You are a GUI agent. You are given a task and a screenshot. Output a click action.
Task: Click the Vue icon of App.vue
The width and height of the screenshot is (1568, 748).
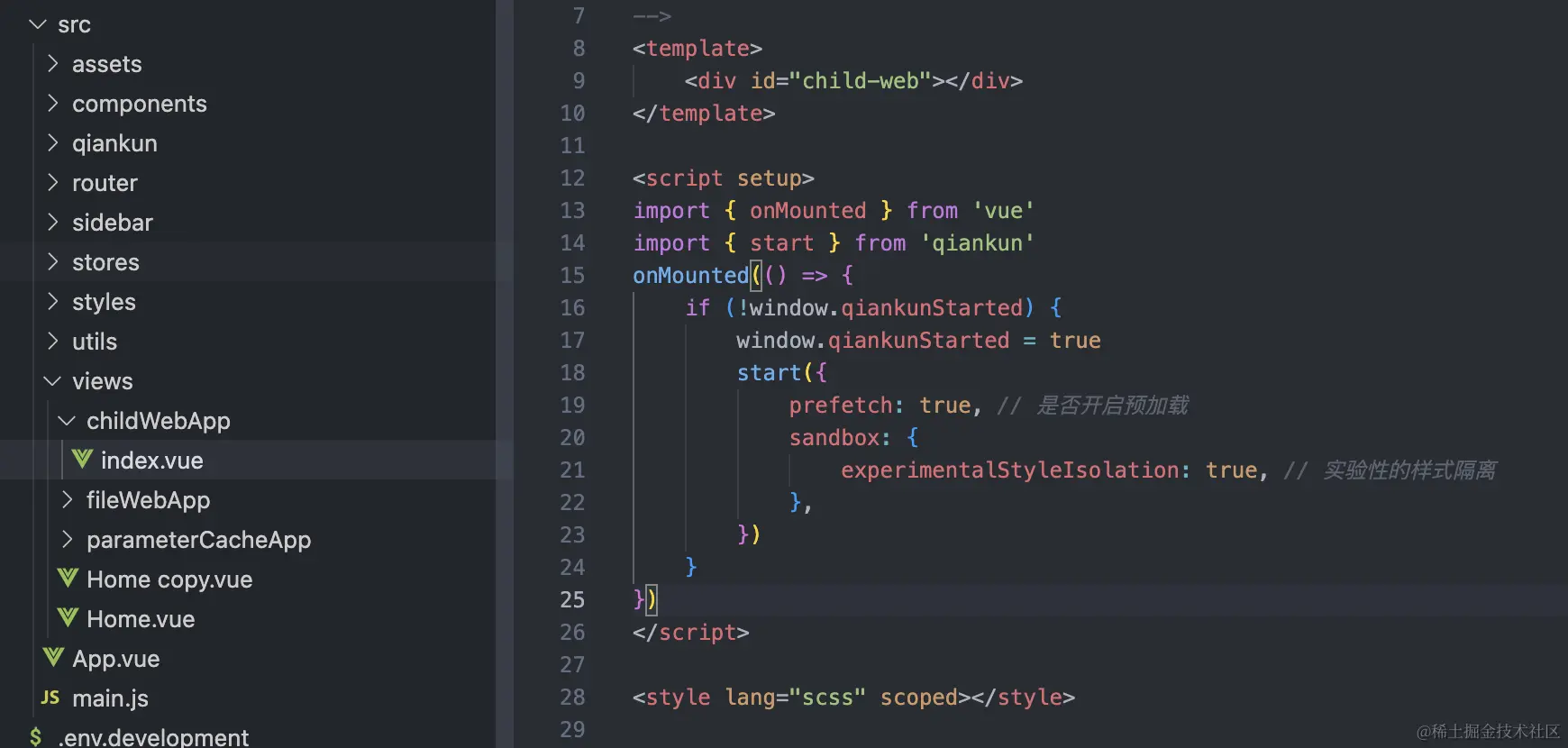pos(53,658)
